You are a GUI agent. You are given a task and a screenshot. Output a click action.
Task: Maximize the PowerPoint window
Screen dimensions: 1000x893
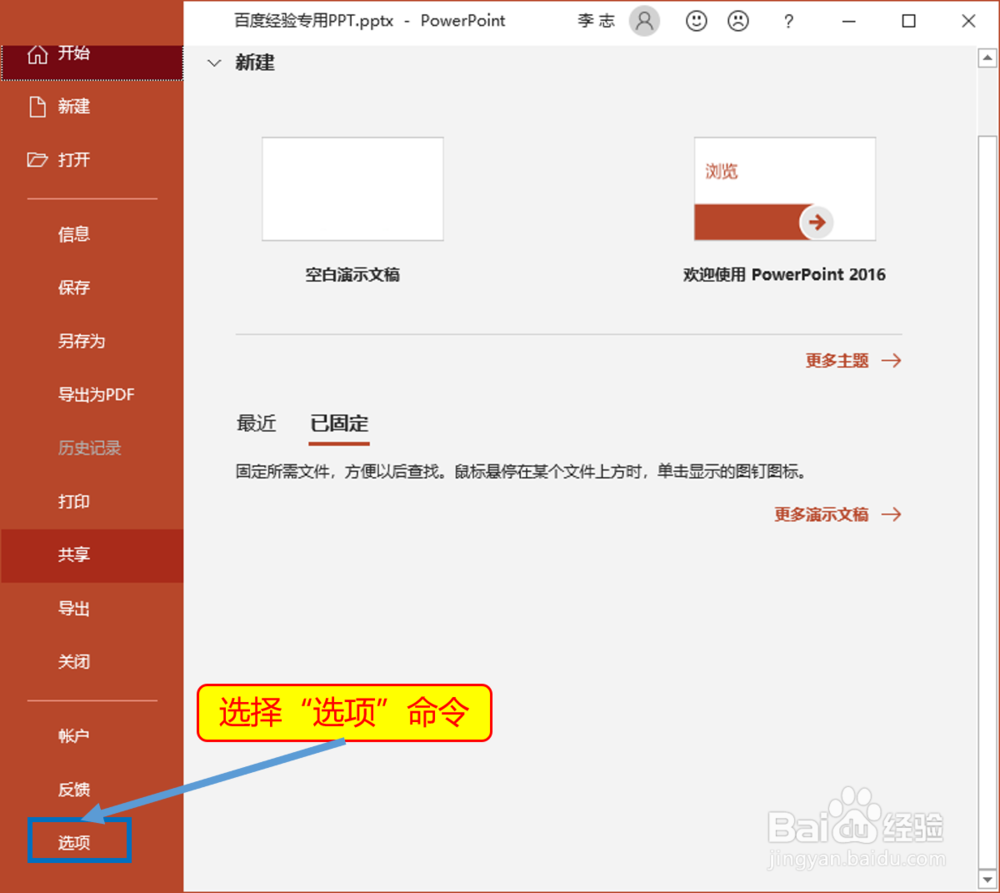[x=909, y=21]
